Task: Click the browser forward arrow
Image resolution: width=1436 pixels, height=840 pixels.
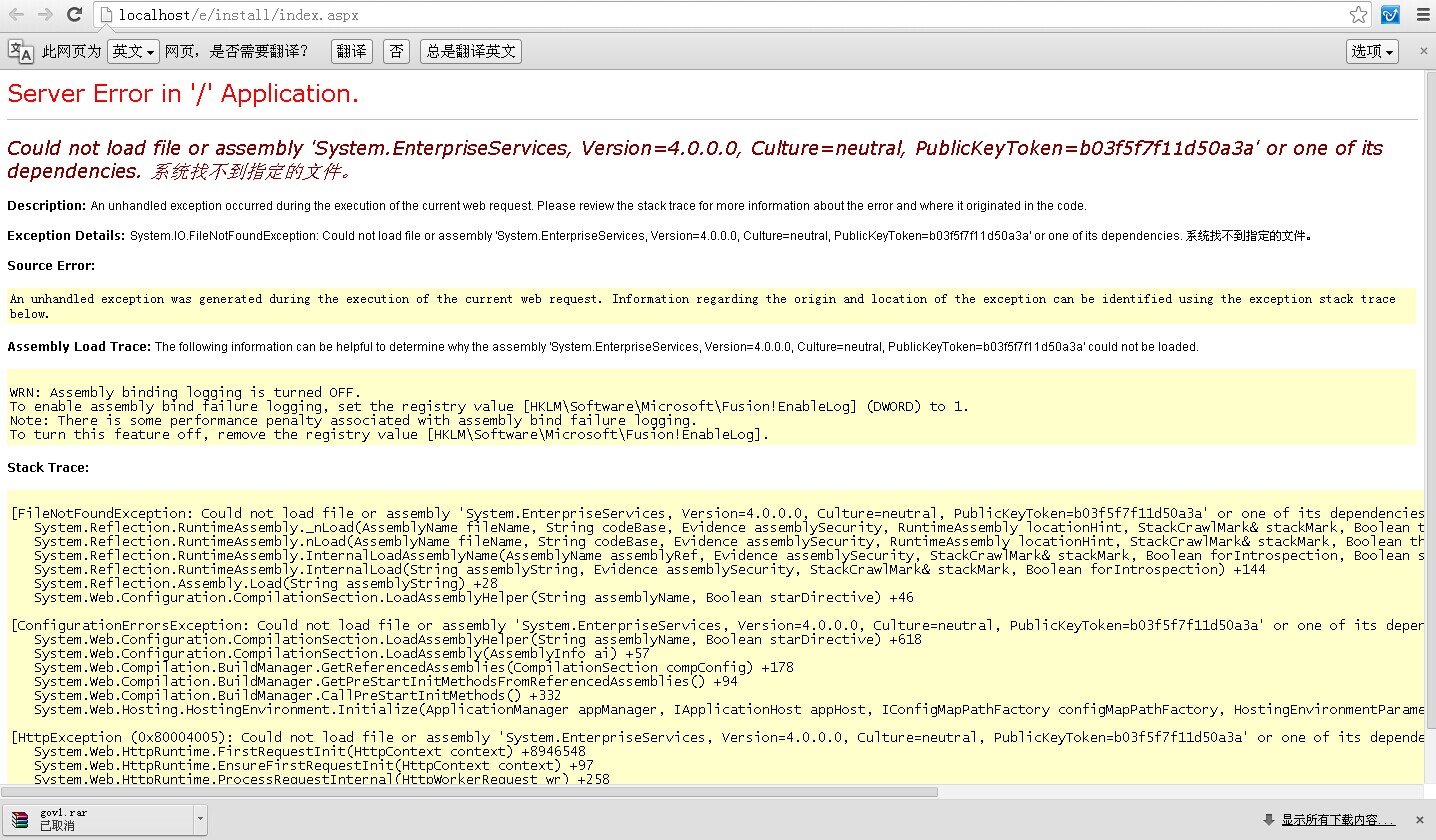Action: (45, 15)
